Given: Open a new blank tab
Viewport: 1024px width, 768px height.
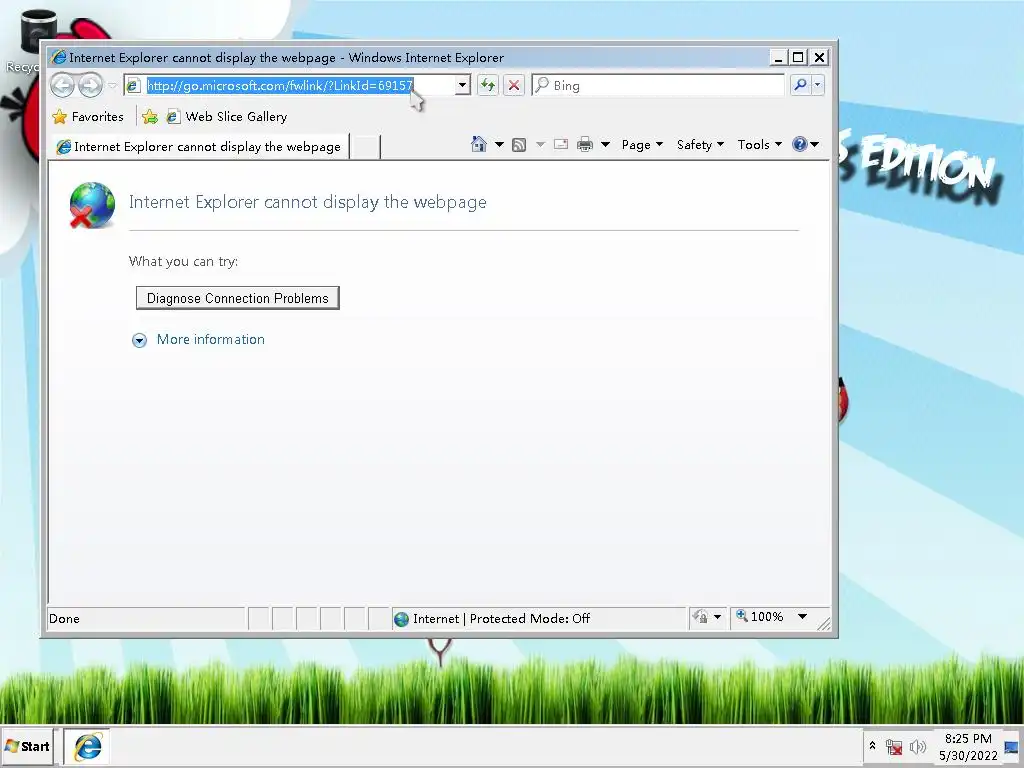Looking at the screenshot, I should 365,147.
